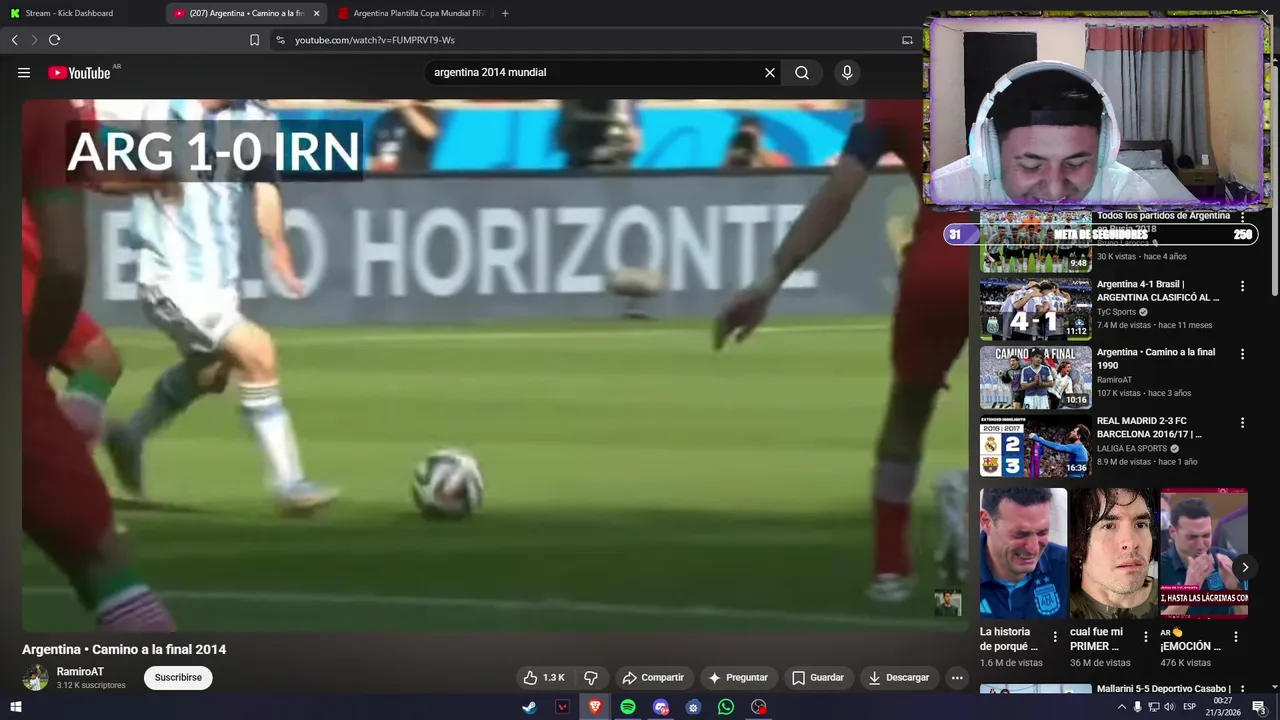The width and height of the screenshot is (1280, 720).
Task: Open cual fue mi PRIMER short thumbnail
Action: coord(1113,553)
